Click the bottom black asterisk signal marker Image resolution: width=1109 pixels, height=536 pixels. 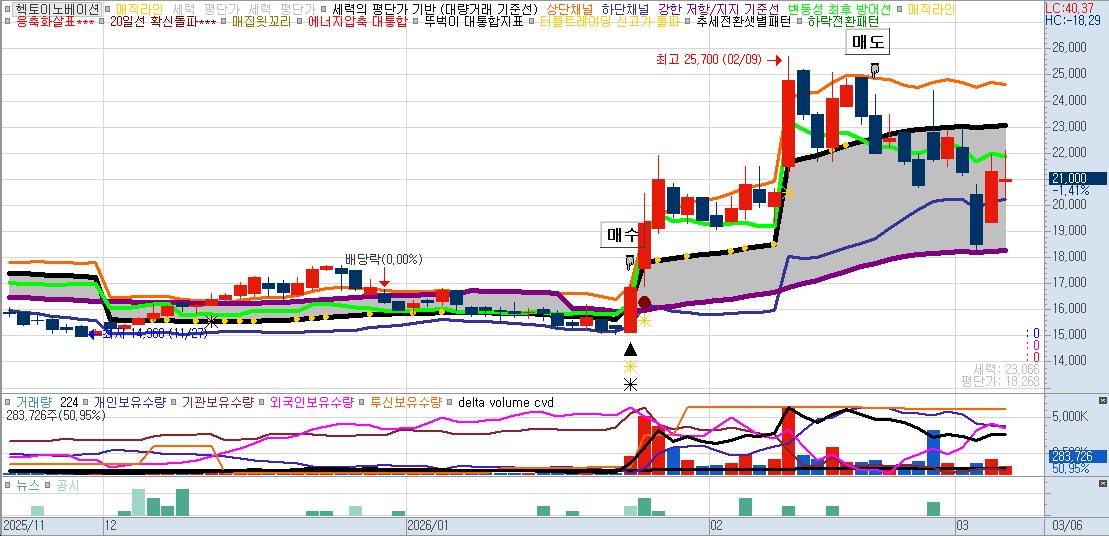tap(630, 385)
